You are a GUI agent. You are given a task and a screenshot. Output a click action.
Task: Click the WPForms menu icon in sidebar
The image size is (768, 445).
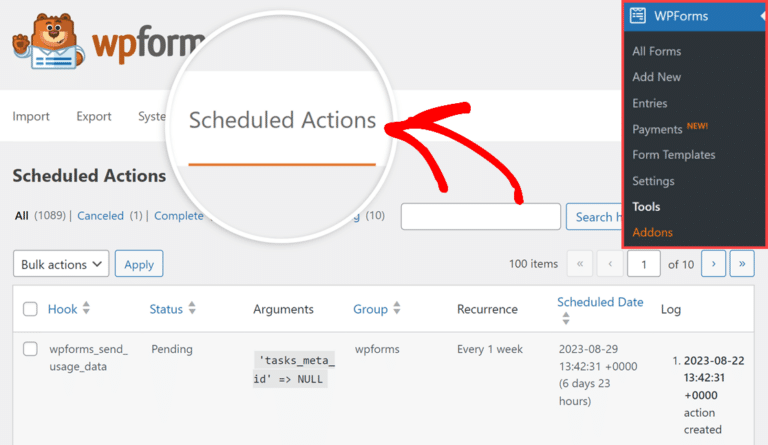coord(637,16)
